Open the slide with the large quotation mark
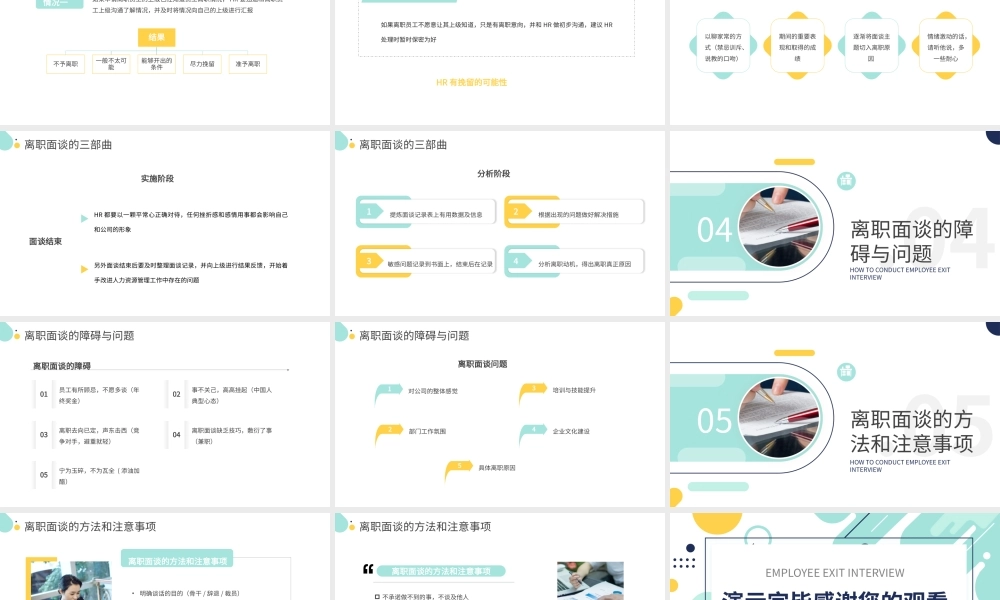This screenshot has width=1000, height=600. click(x=499, y=557)
